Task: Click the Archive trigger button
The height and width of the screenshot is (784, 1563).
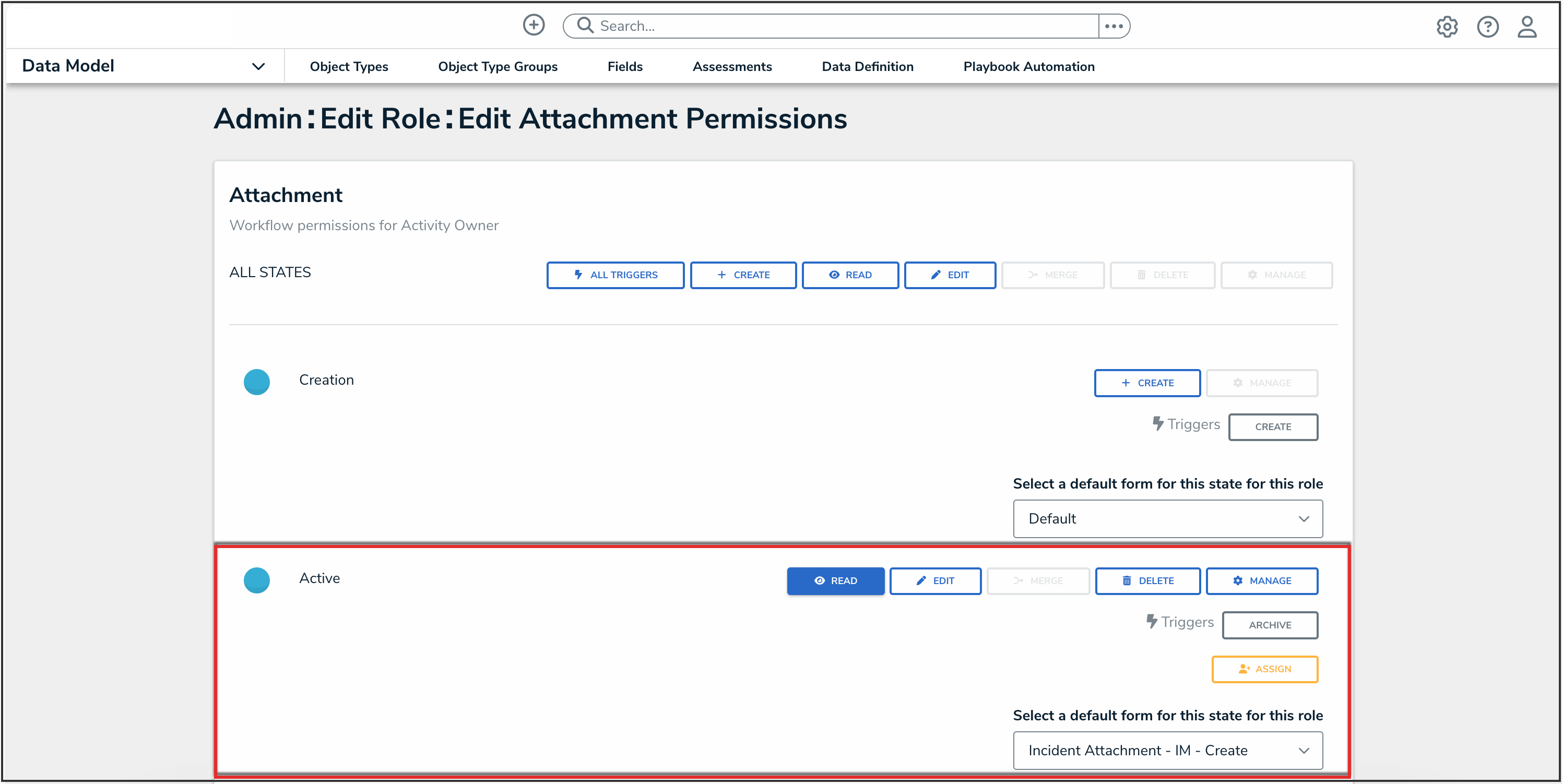Action: coord(1269,625)
